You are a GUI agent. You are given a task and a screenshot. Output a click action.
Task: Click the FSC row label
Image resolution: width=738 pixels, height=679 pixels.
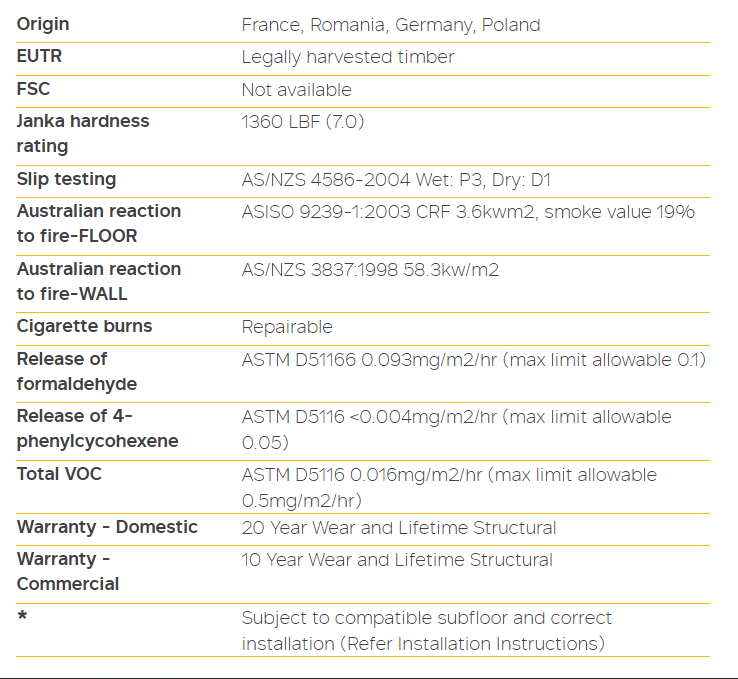33,89
